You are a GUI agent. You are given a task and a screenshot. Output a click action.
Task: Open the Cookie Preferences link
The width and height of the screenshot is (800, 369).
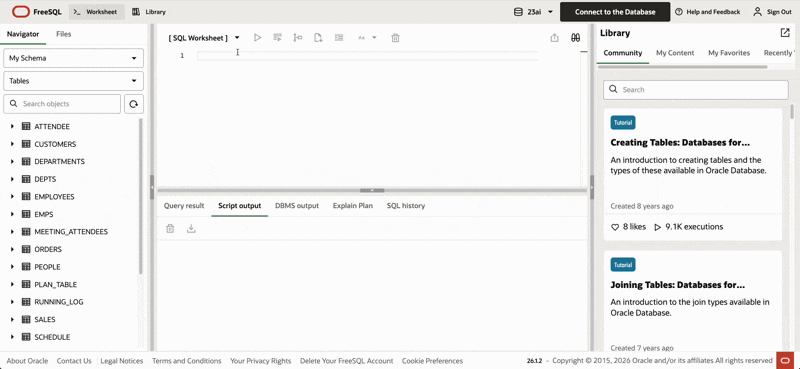click(432, 361)
